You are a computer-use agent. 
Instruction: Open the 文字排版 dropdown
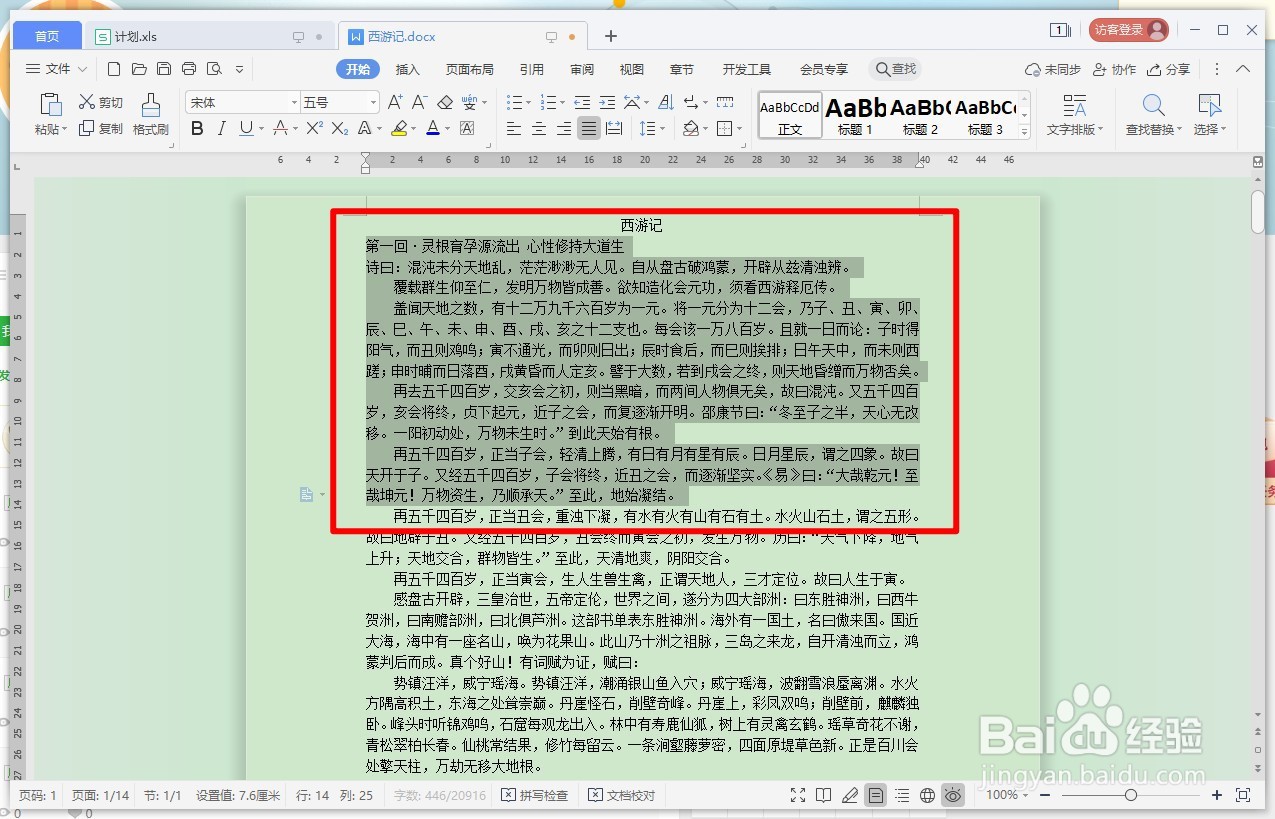pos(1075,115)
